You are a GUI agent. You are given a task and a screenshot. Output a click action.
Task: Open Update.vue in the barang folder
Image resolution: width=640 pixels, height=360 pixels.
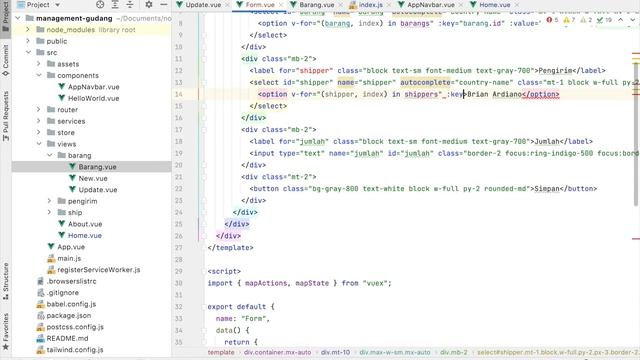(x=98, y=190)
